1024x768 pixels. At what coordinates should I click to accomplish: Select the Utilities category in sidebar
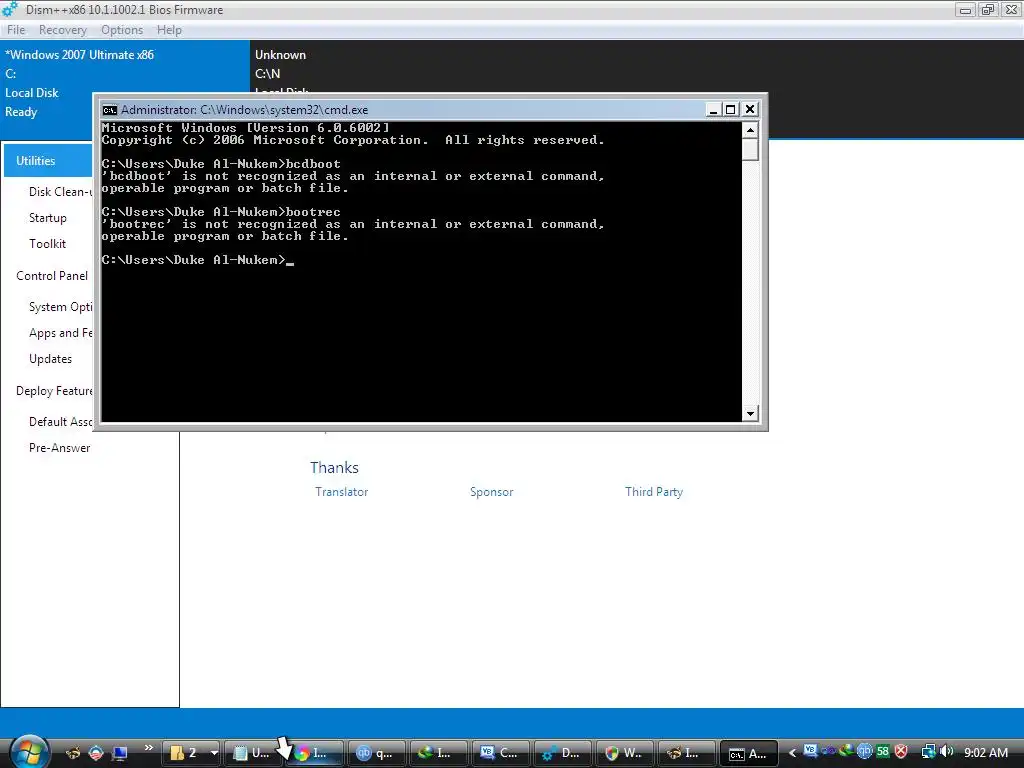pos(49,161)
